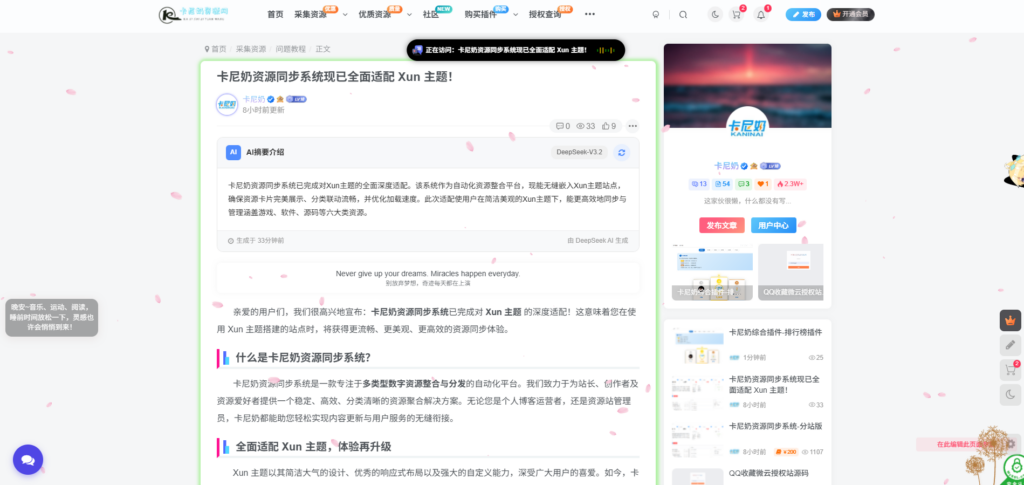Toggle dark mode from the header moon
The height and width of the screenshot is (485, 1024).
715,14
